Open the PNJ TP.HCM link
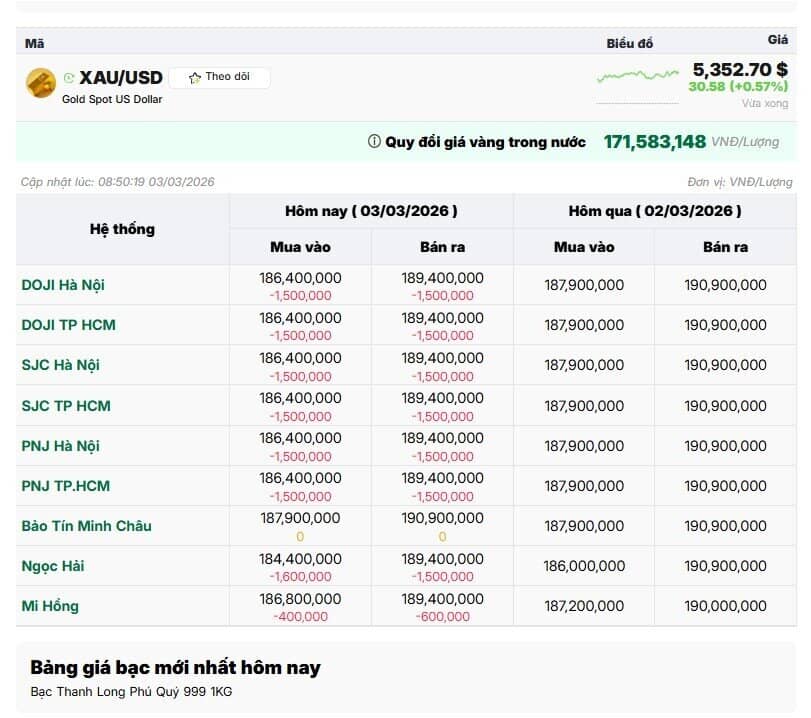811x718 pixels. pyautogui.click(x=66, y=486)
